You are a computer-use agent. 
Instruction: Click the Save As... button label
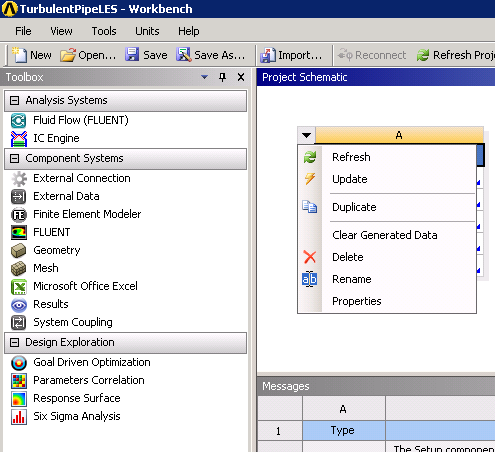pos(219,55)
